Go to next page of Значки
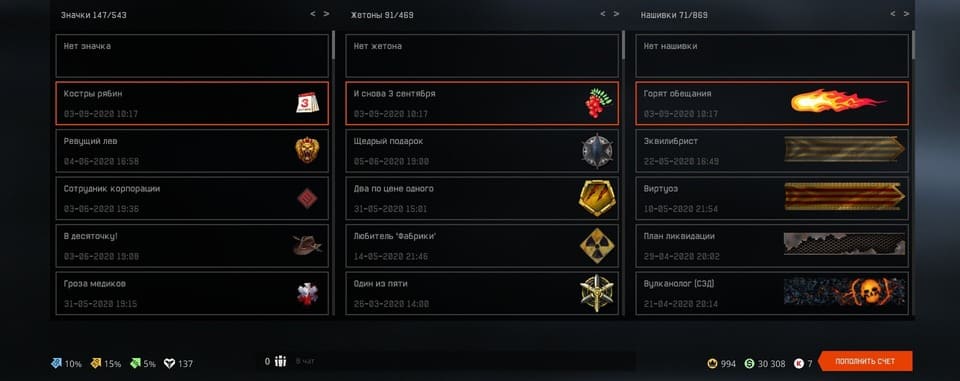Screen dimensions: 960x381 pyautogui.click(x=326, y=13)
